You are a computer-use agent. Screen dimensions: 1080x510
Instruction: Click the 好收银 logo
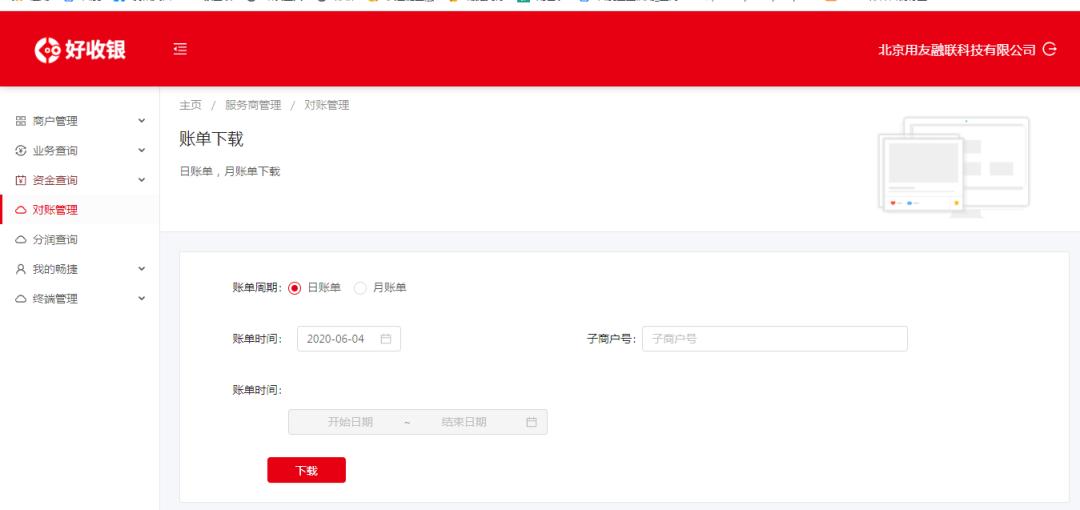(80, 50)
